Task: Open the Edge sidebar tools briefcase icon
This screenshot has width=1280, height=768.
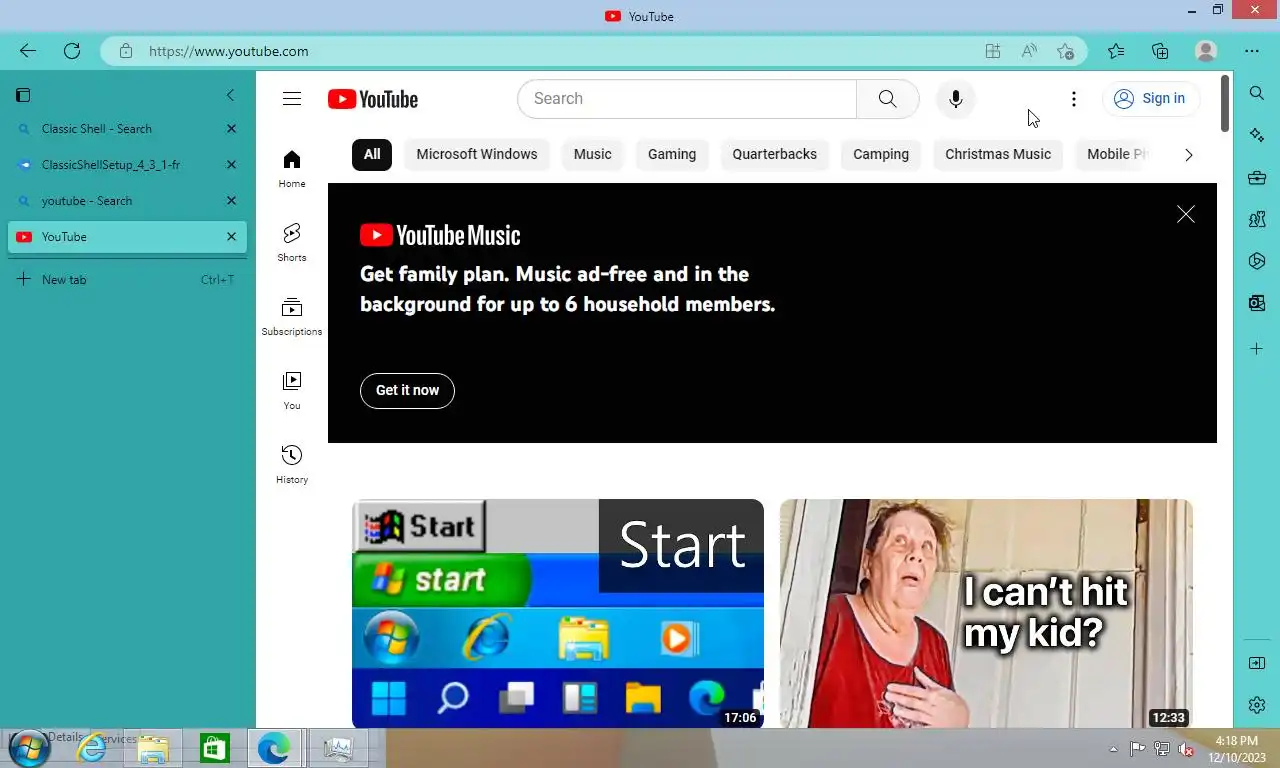Action: point(1257,178)
